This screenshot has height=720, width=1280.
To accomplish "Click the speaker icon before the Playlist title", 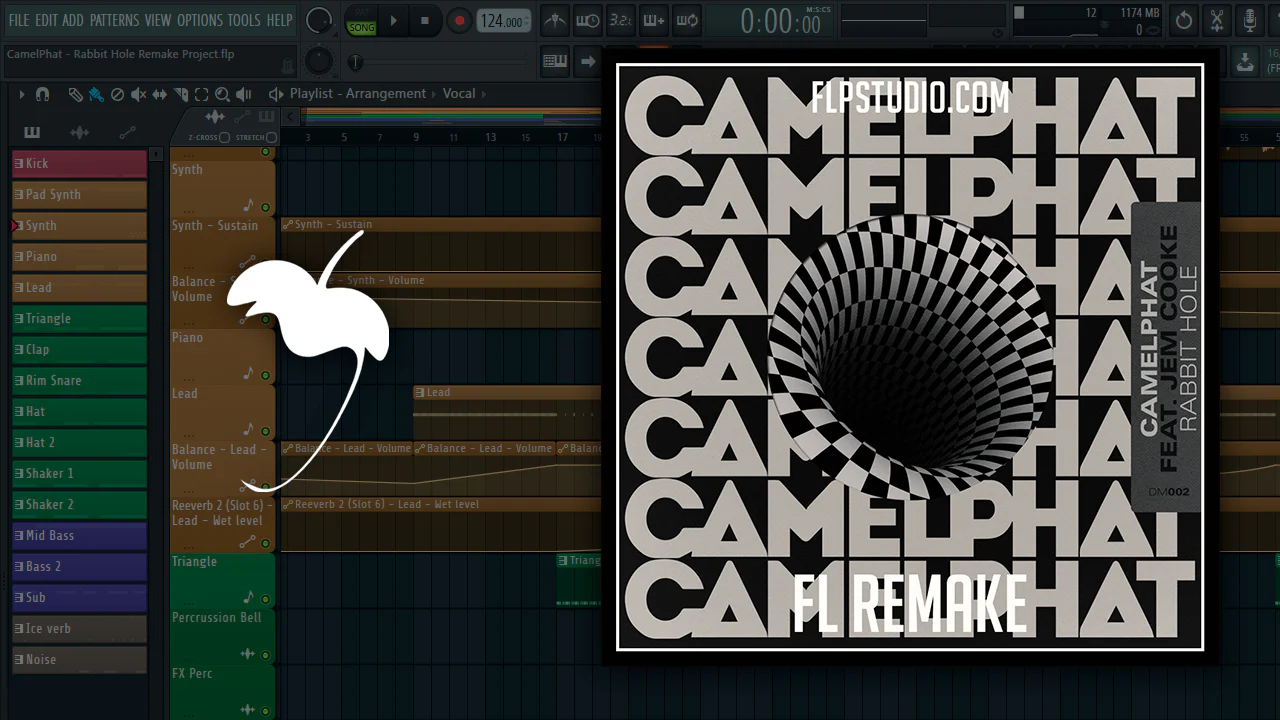I will pyautogui.click(x=276, y=94).
